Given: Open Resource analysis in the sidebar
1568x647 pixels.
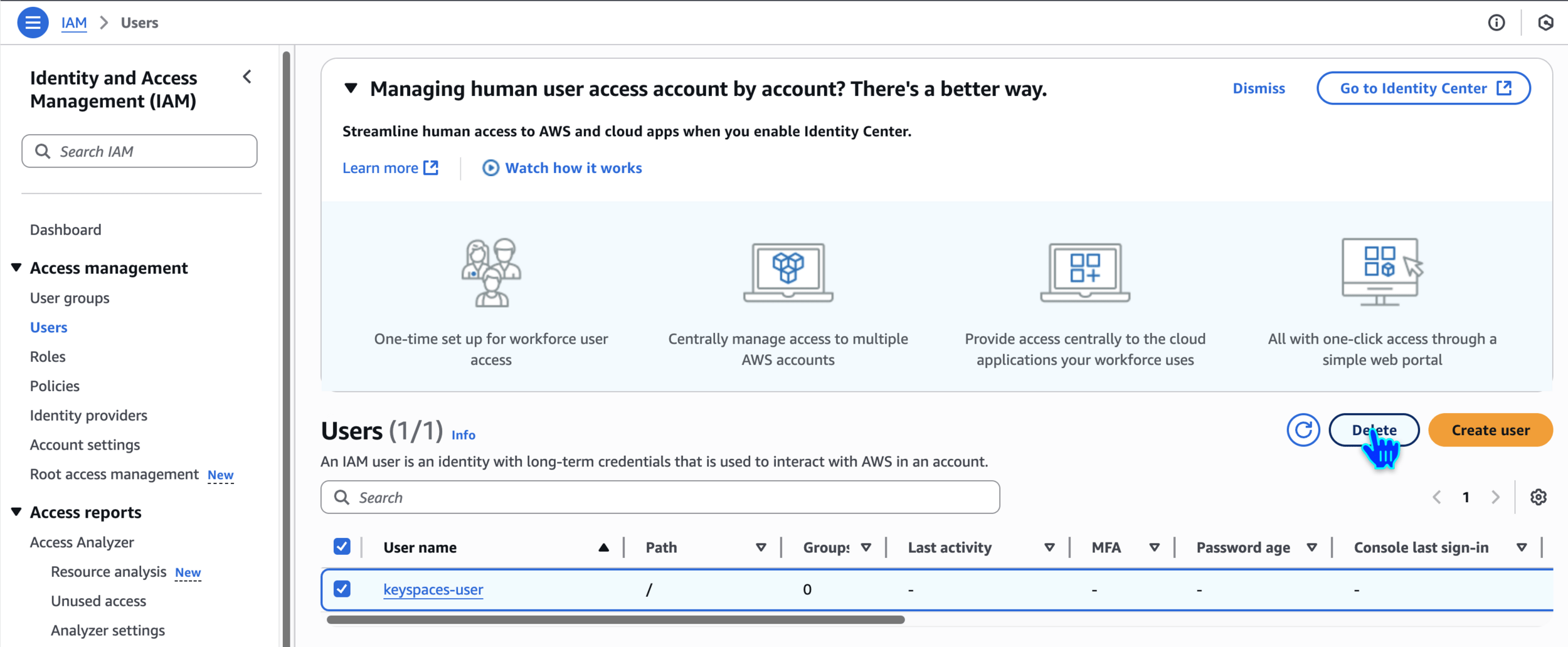Looking at the screenshot, I should click(x=109, y=572).
